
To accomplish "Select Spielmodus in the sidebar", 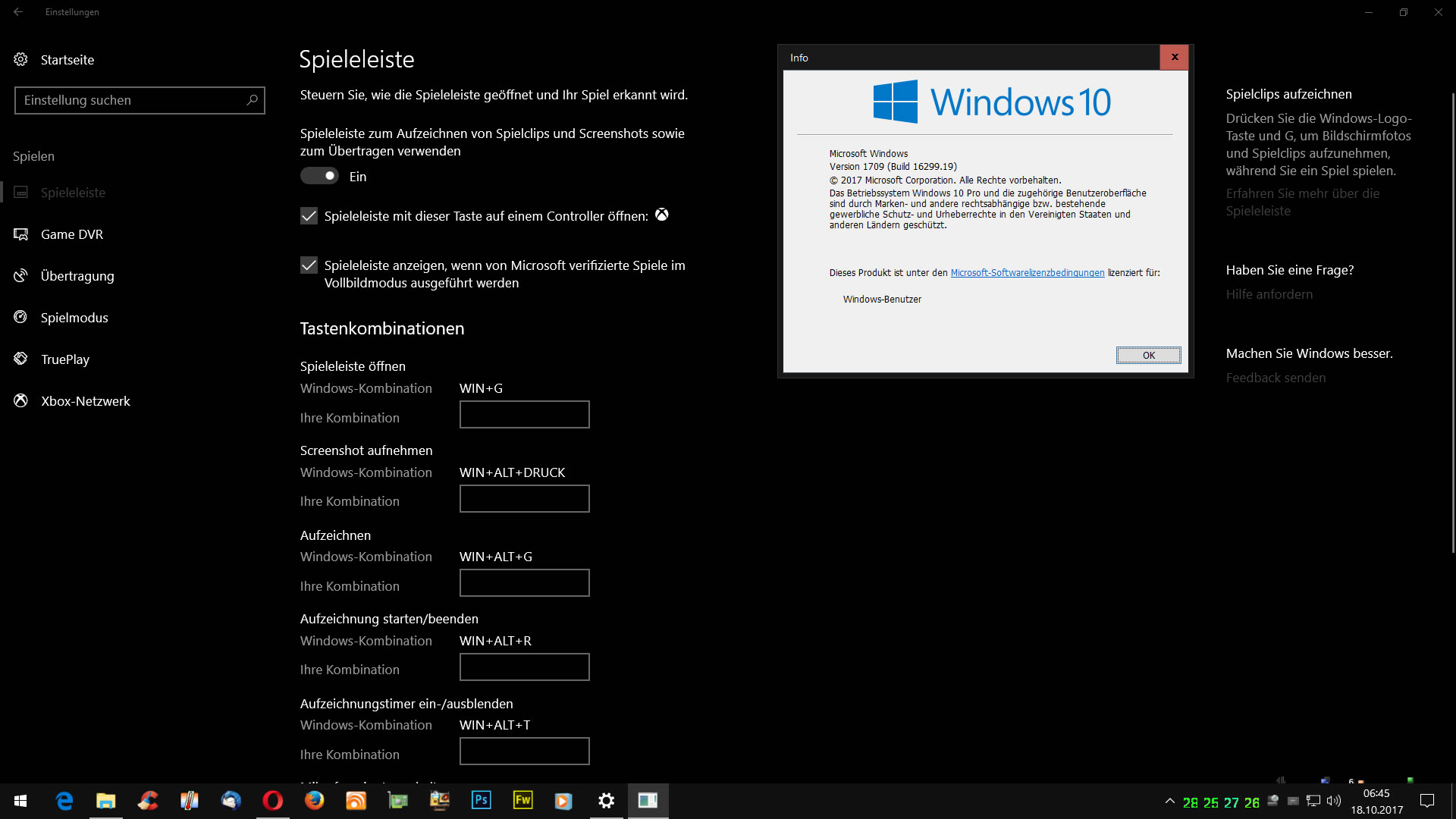I will 74,318.
